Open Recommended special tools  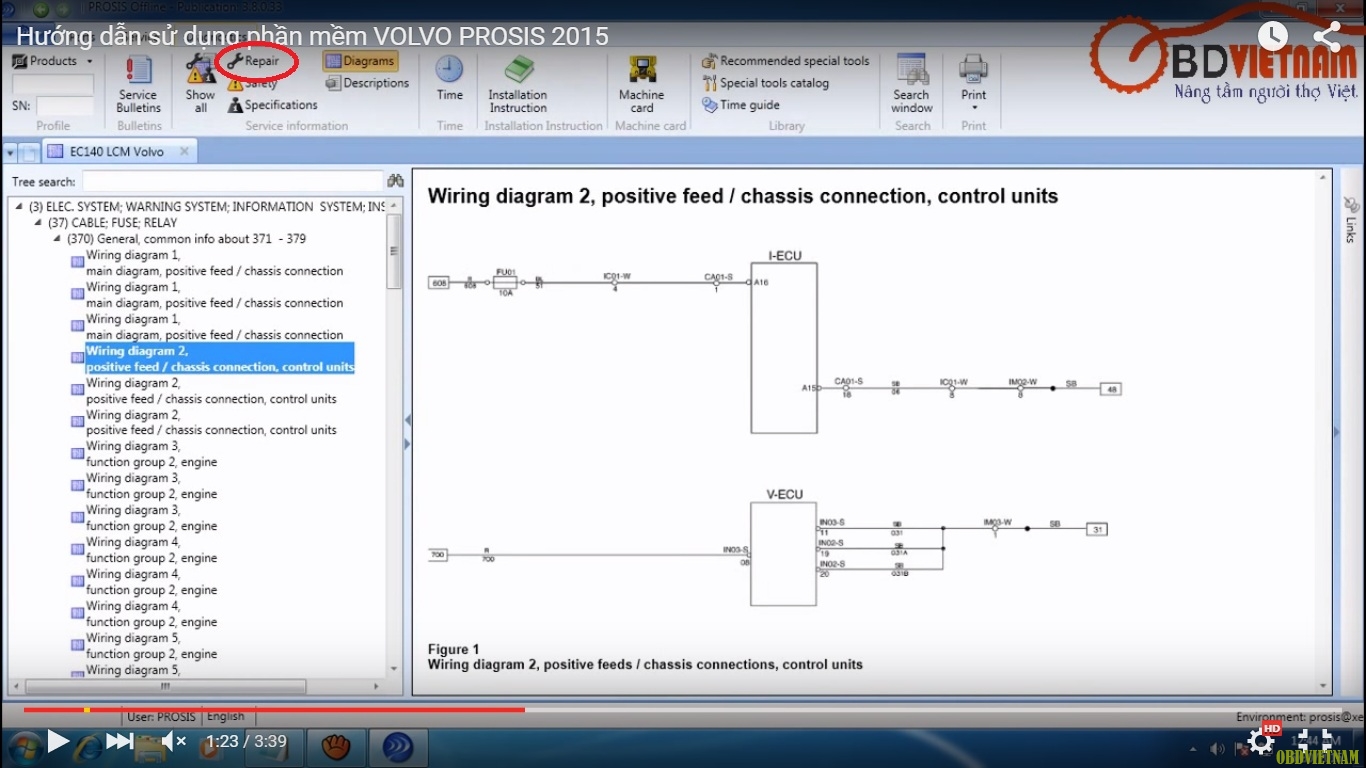click(786, 61)
